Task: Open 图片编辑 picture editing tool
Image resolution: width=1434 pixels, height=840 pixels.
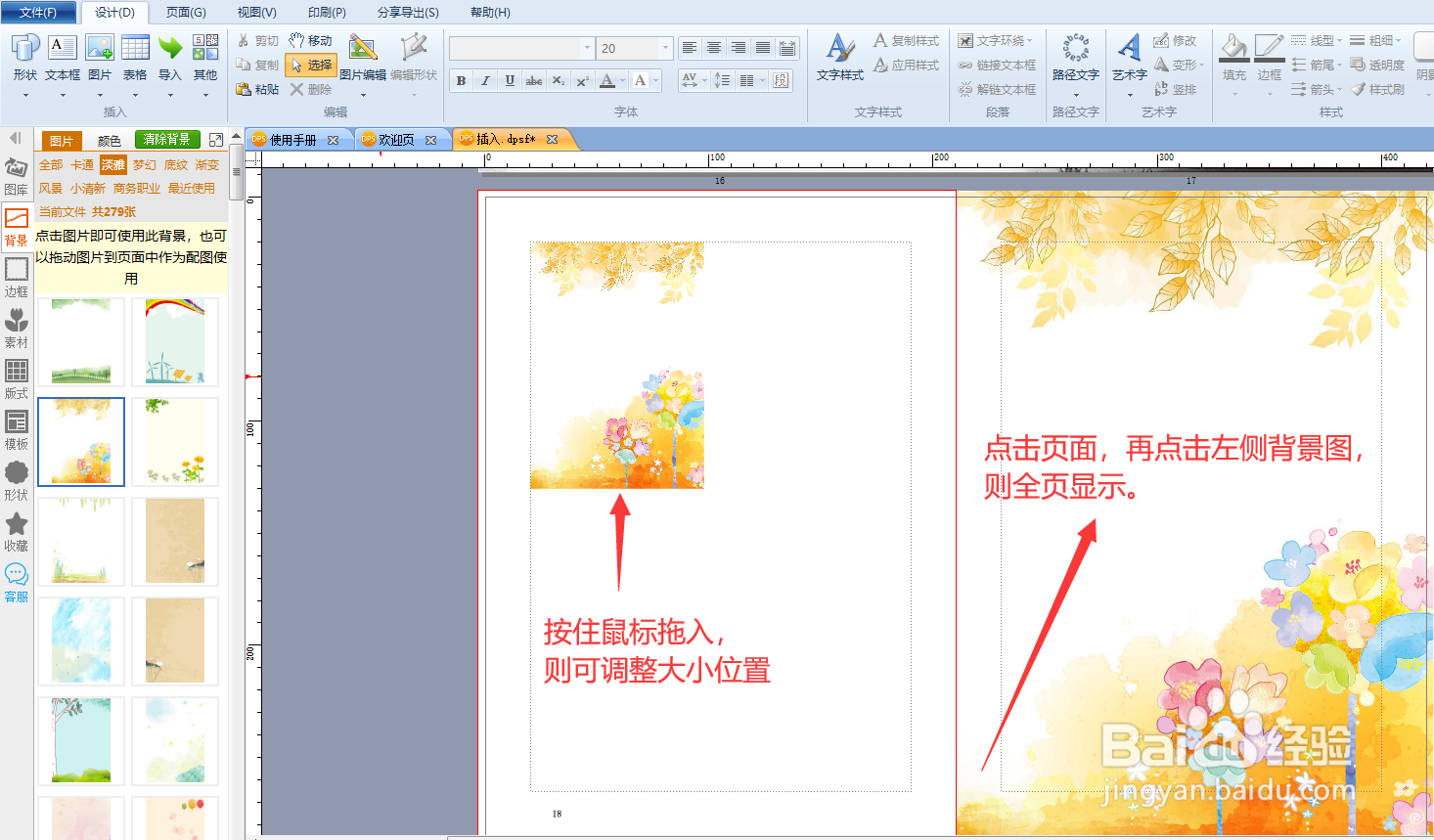Action: tap(363, 59)
